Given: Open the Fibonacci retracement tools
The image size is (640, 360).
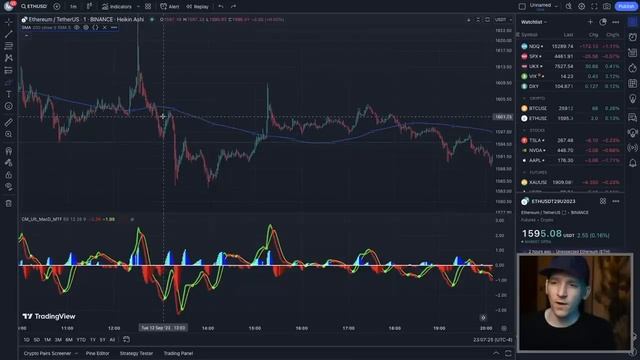Looking at the screenshot, I should [x=9, y=46].
